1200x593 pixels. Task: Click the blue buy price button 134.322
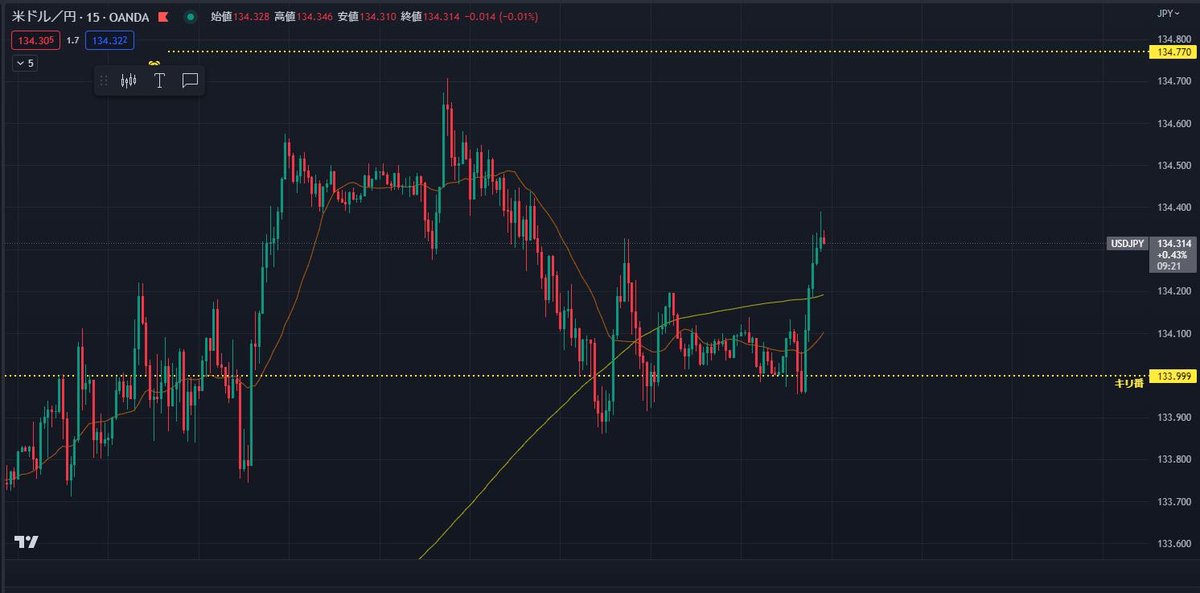[x=109, y=40]
